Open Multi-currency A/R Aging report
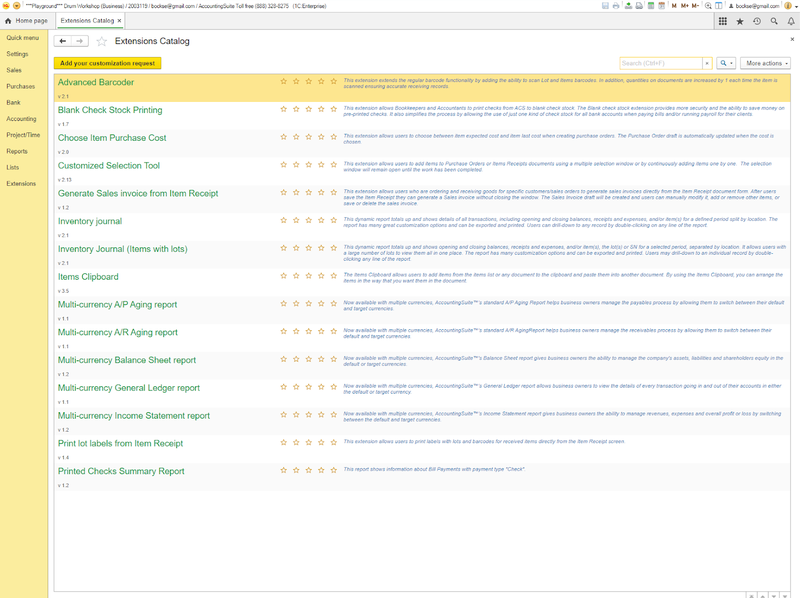The height and width of the screenshot is (598, 800). click(x=118, y=332)
